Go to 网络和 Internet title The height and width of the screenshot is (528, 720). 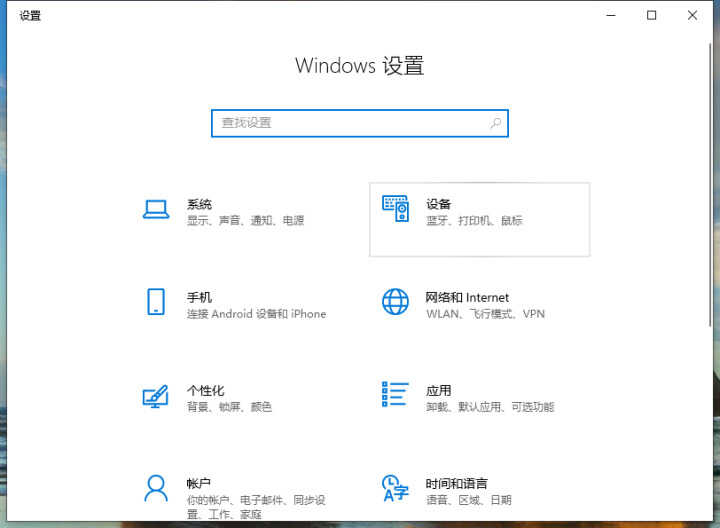click(x=467, y=297)
